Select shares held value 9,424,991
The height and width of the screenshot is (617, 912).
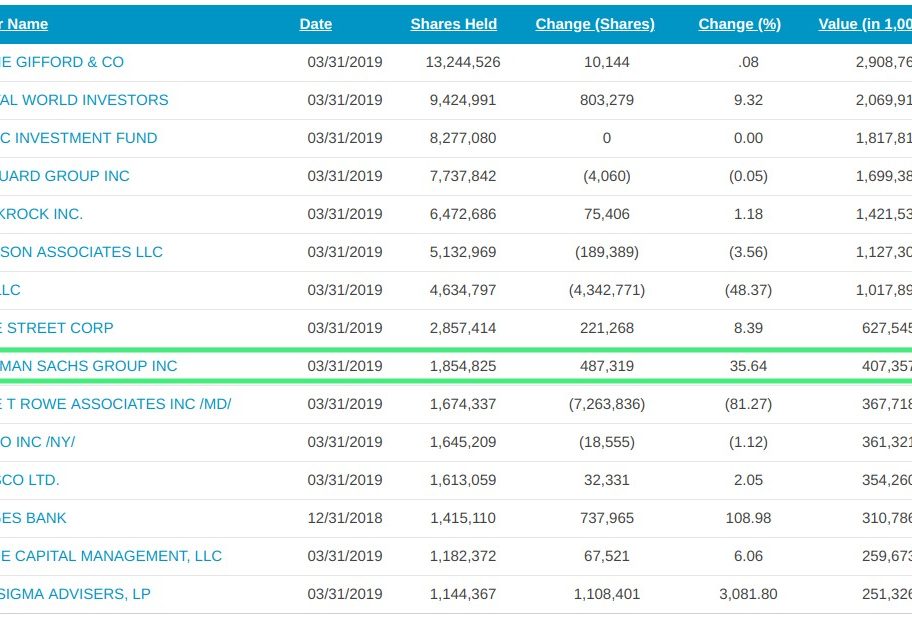(x=463, y=100)
